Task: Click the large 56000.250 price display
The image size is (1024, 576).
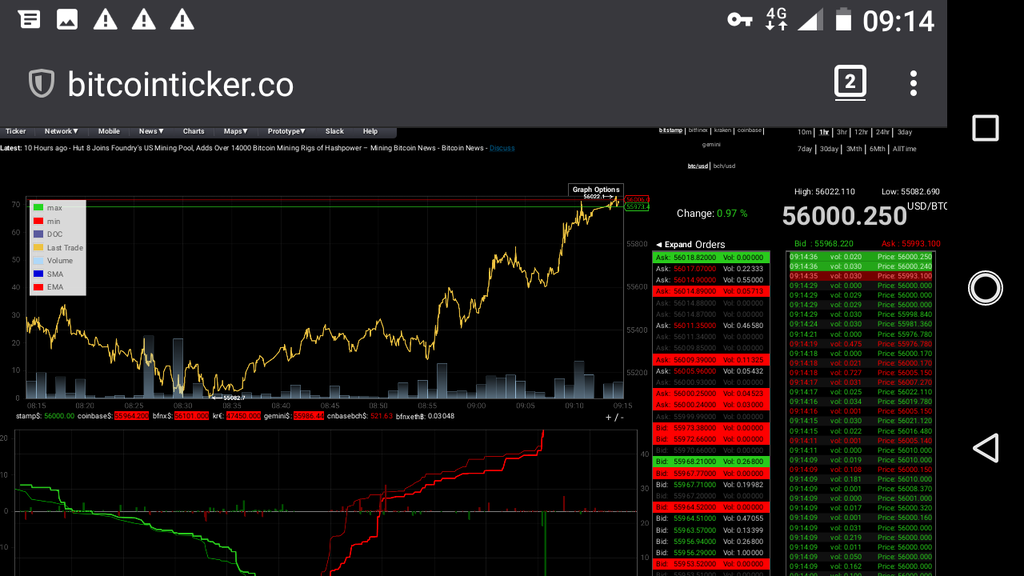Action: click(x=844, y=216)
